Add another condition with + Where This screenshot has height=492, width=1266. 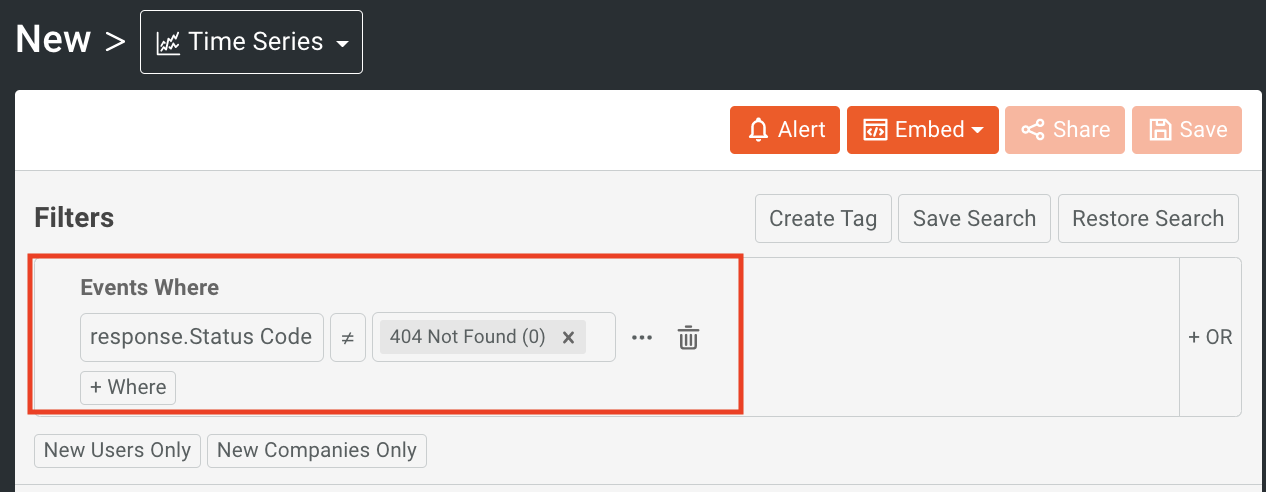pos(128,387)
